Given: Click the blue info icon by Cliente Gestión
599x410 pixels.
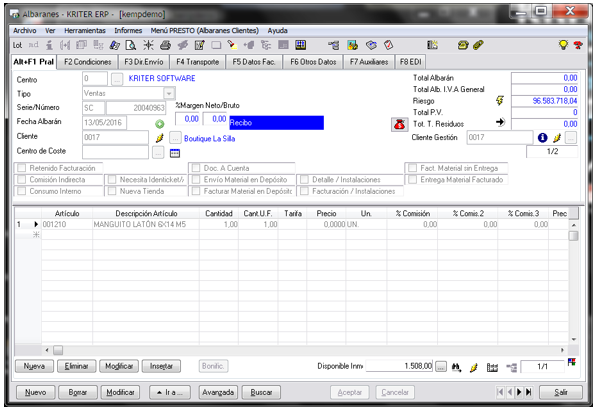Looking at the screenshot, I should [x=542, y=138].
